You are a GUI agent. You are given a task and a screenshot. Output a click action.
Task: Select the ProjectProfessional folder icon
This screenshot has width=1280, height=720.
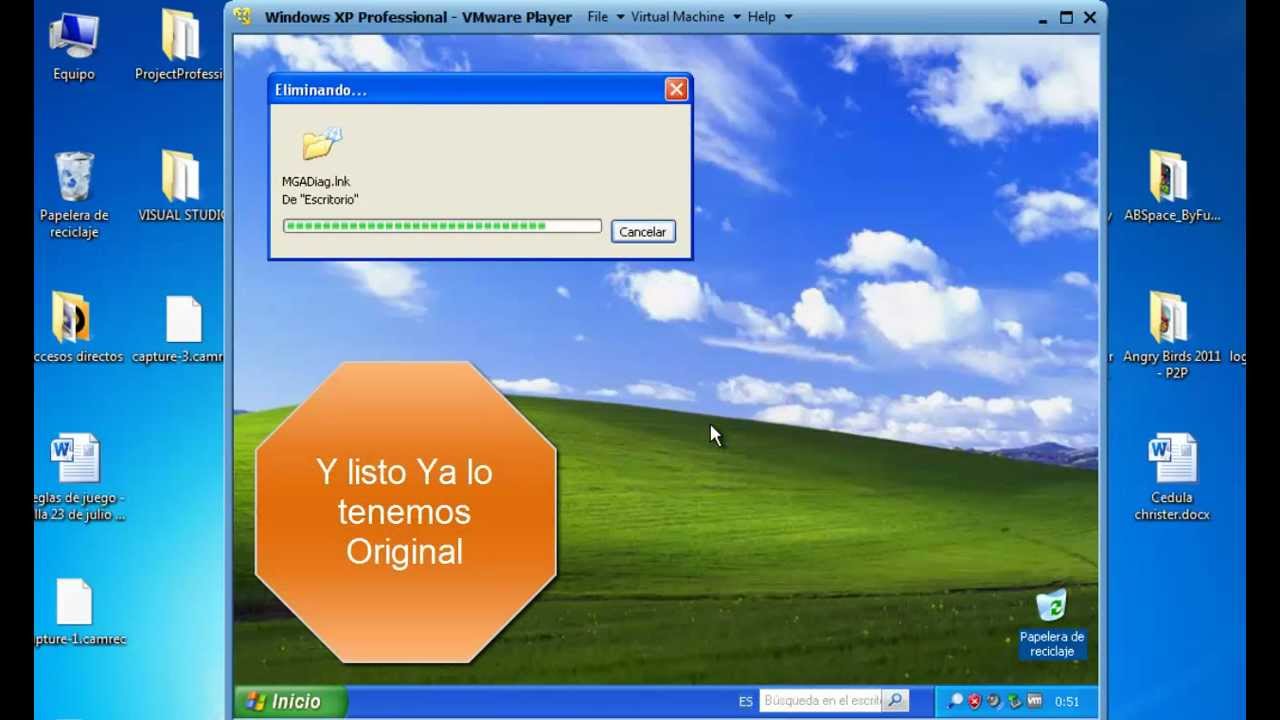click(180, 46)
